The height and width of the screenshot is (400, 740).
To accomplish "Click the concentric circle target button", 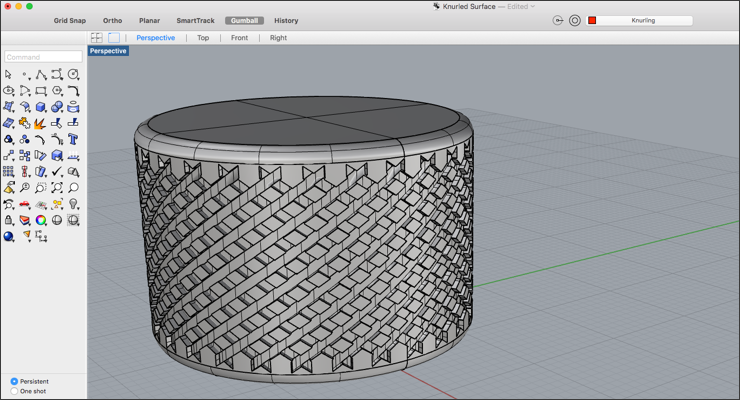I will (574, 20).
